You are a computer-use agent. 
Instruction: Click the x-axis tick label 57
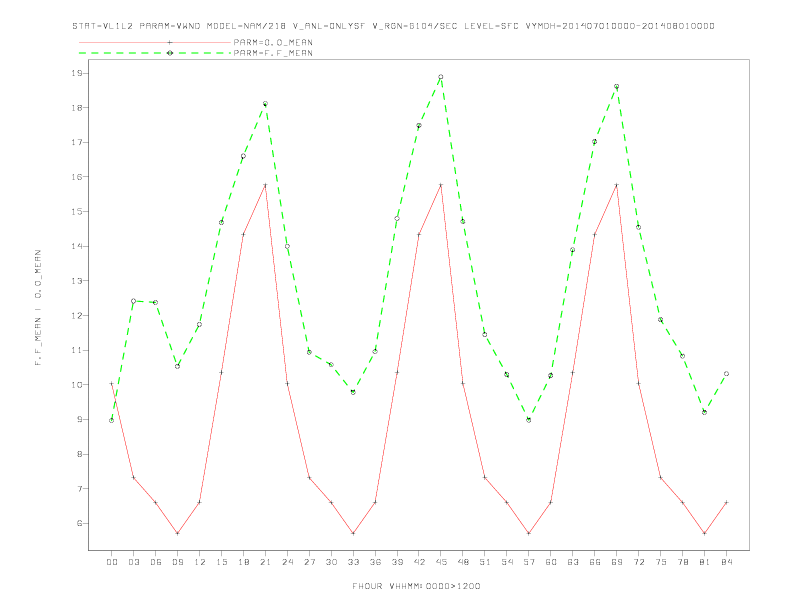pos(529,562)
